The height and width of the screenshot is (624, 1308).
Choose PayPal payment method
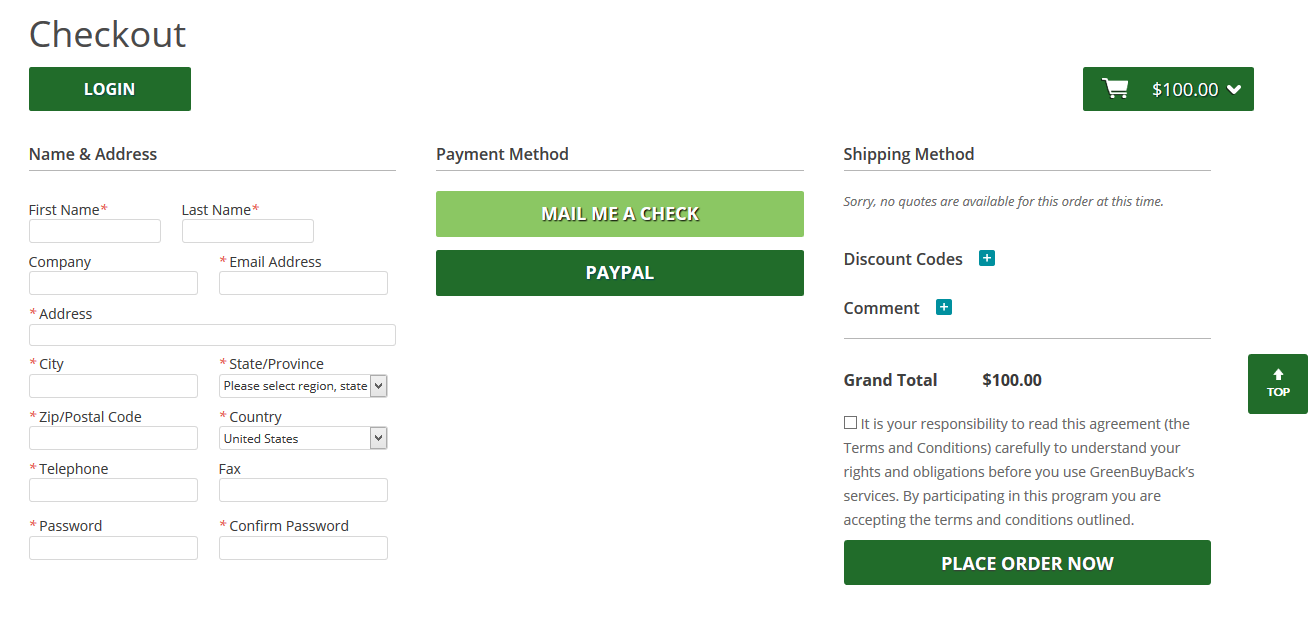click(x=619, y=273)
